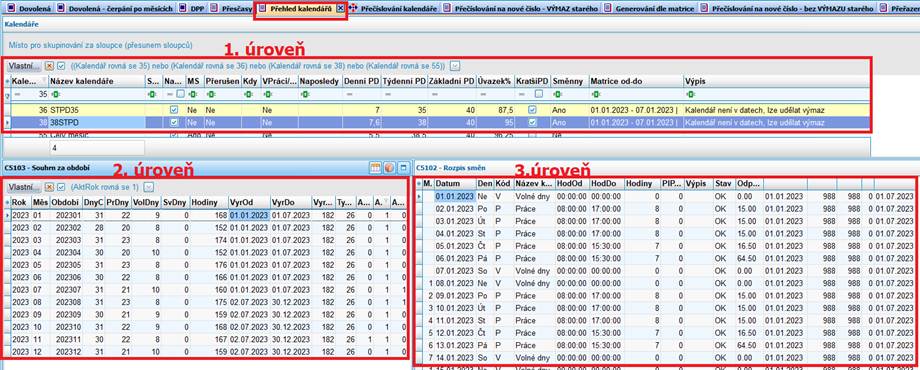Toggle the Kalendář filter enabled checkbox
The height and width of the screenshot is (370, 920).
[x=61, y=66]
